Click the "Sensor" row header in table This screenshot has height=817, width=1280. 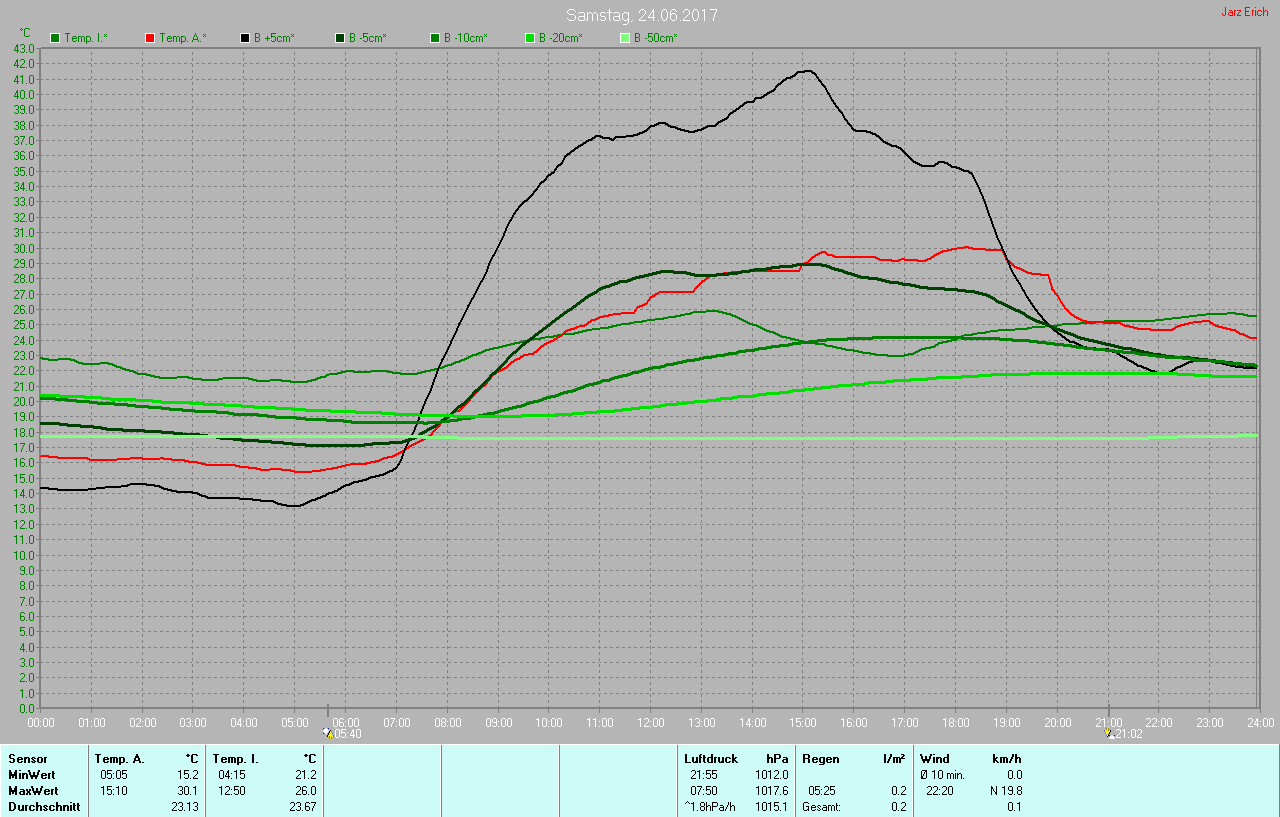28,759
